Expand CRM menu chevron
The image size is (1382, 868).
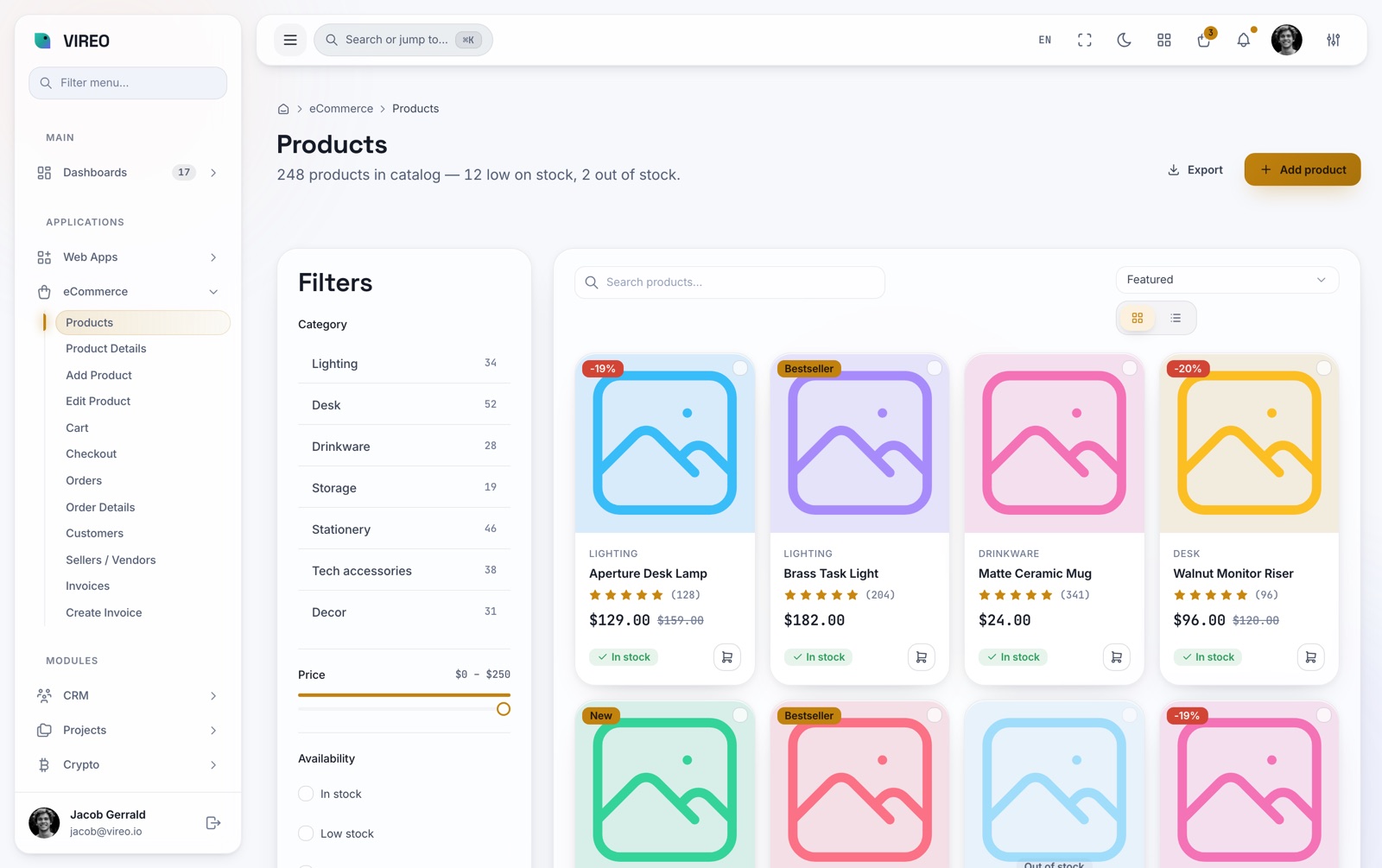point(213,695)
